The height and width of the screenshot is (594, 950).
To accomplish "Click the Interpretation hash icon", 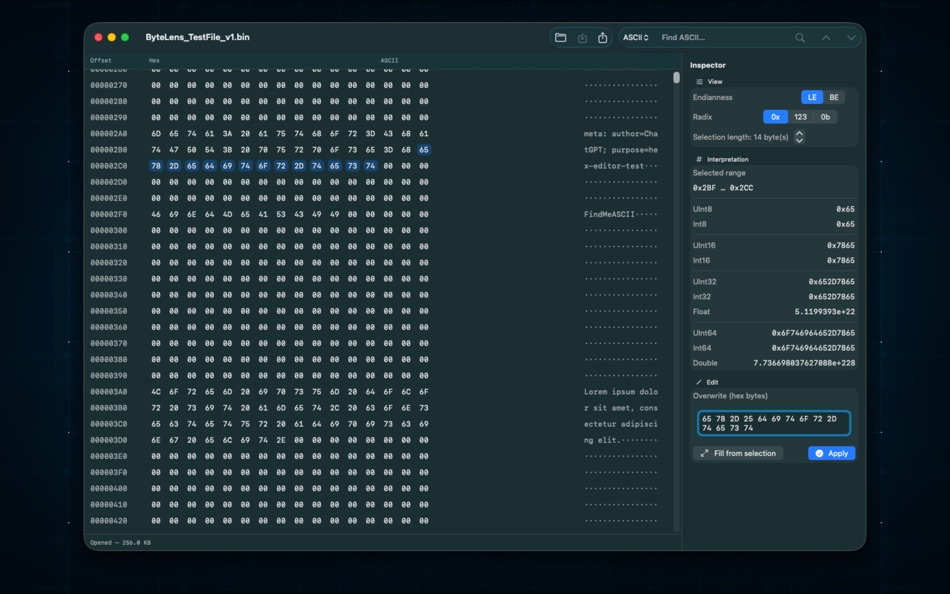I will click(x=698, y=159).
